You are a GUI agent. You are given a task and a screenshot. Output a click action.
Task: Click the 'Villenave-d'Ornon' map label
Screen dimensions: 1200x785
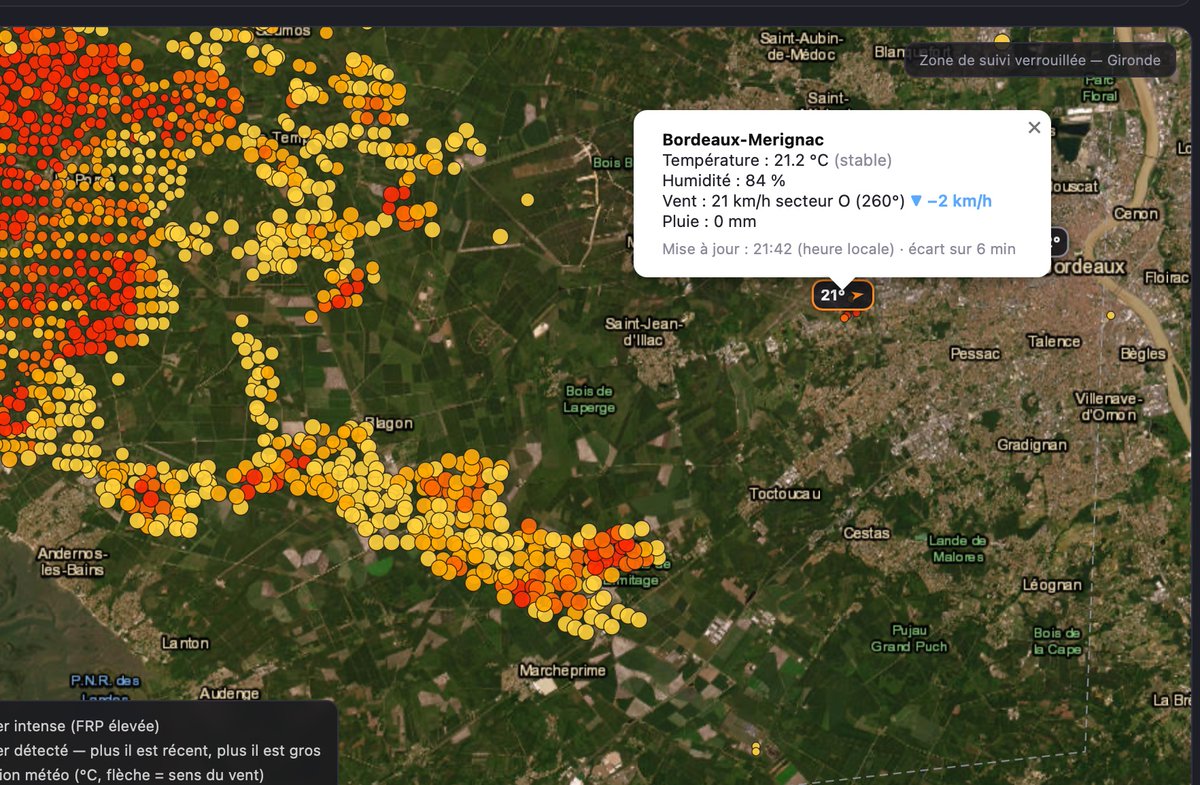[1108, 406]
